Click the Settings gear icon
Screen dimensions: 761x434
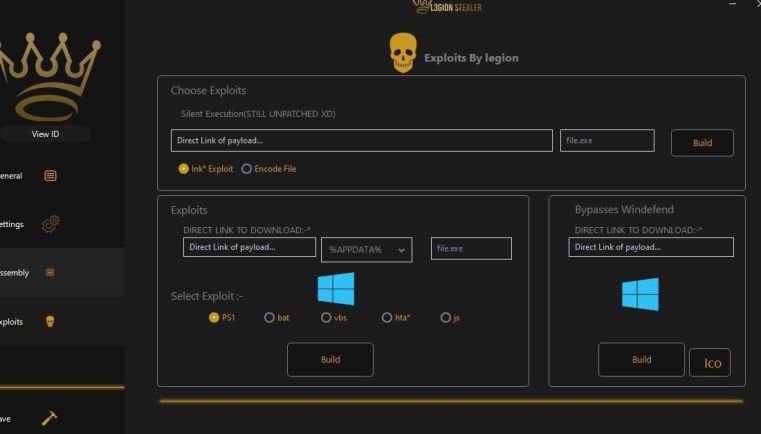[x=51, y=224]
